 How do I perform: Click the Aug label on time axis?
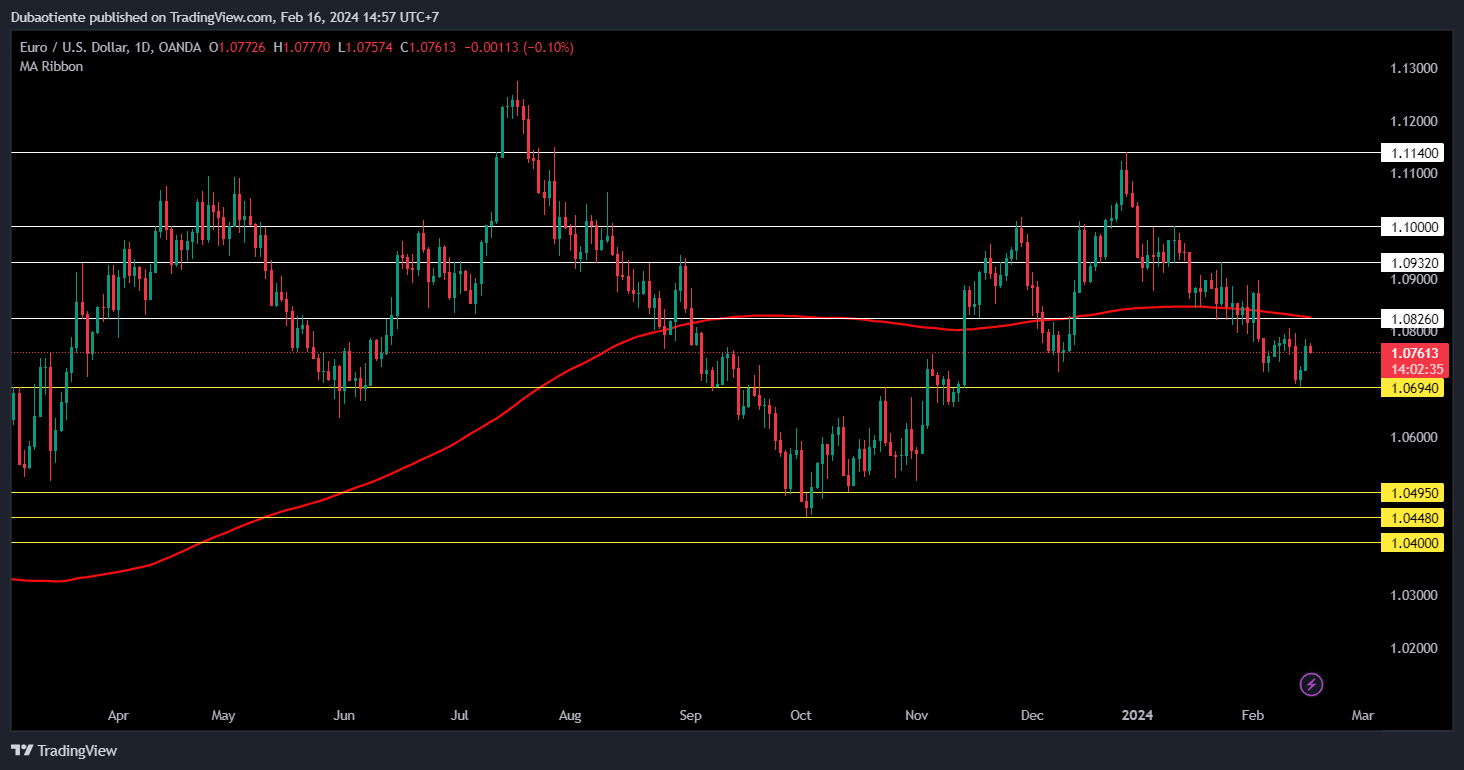(570, 716)
